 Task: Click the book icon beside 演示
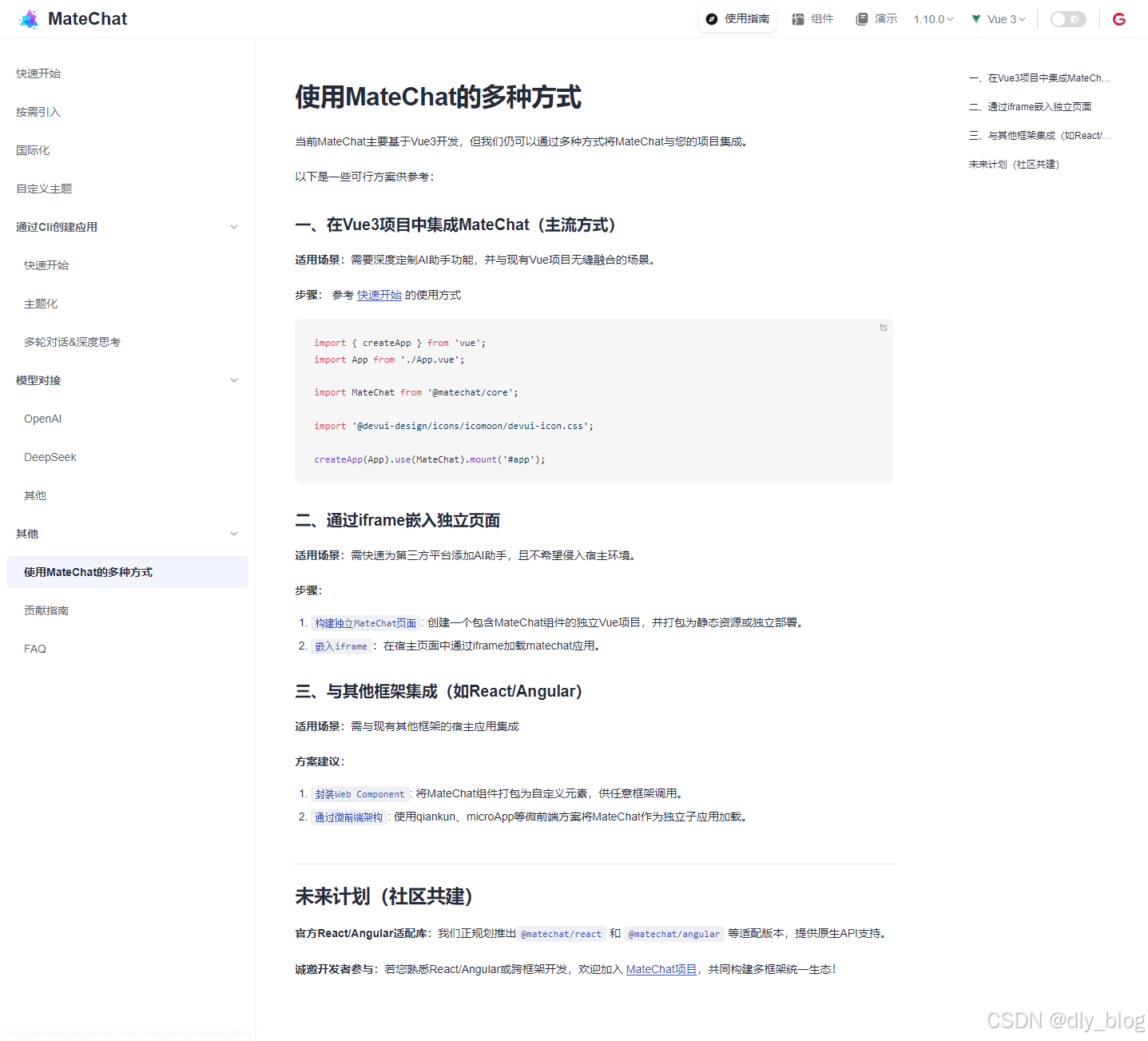pos(862,19)
